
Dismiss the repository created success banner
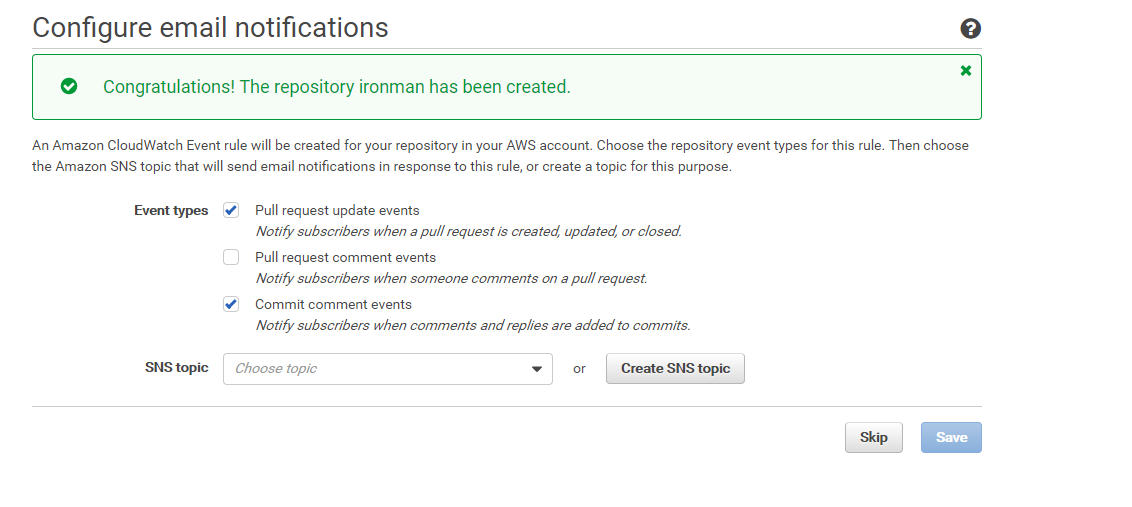point(966,71)
